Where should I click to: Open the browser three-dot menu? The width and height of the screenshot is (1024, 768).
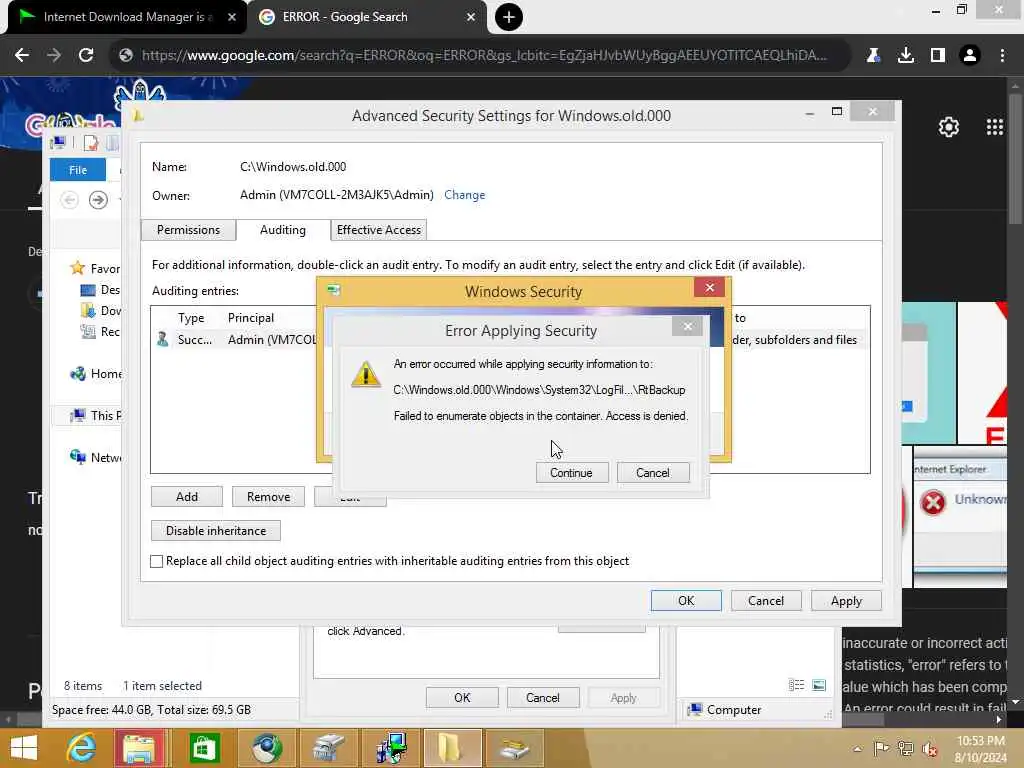[1002, 56]
